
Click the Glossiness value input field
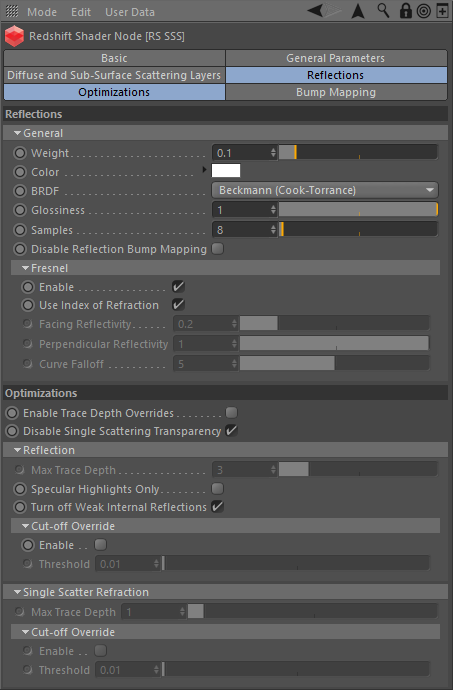[241, 210]
